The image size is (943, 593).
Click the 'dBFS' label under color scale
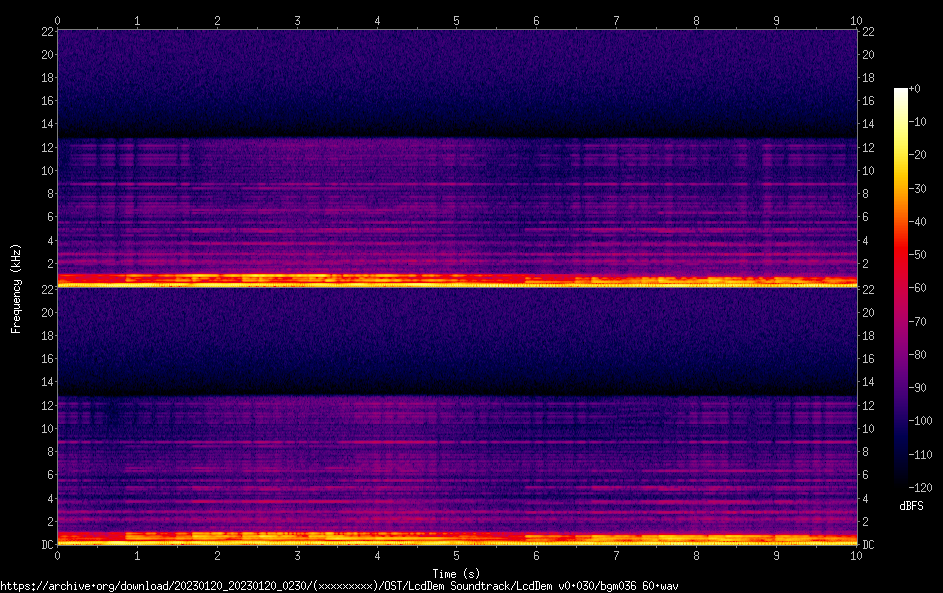(911, 506)
